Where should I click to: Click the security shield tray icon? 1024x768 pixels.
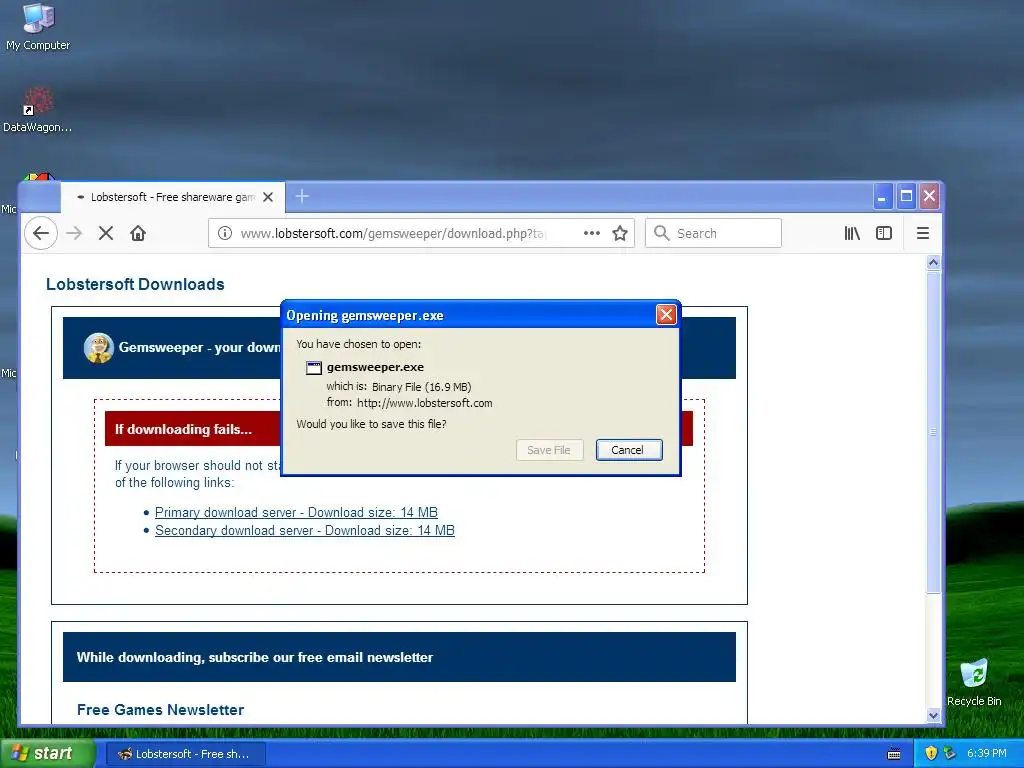(x=931, y=754)
